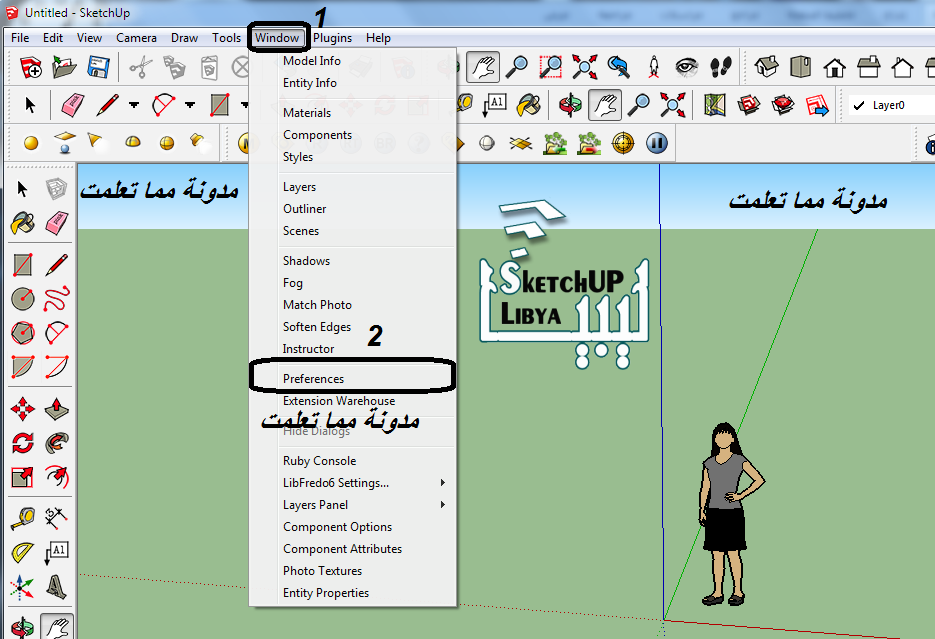
Task: Open the Arc tool dropdown arrow
Action: (x=190, y=106)
